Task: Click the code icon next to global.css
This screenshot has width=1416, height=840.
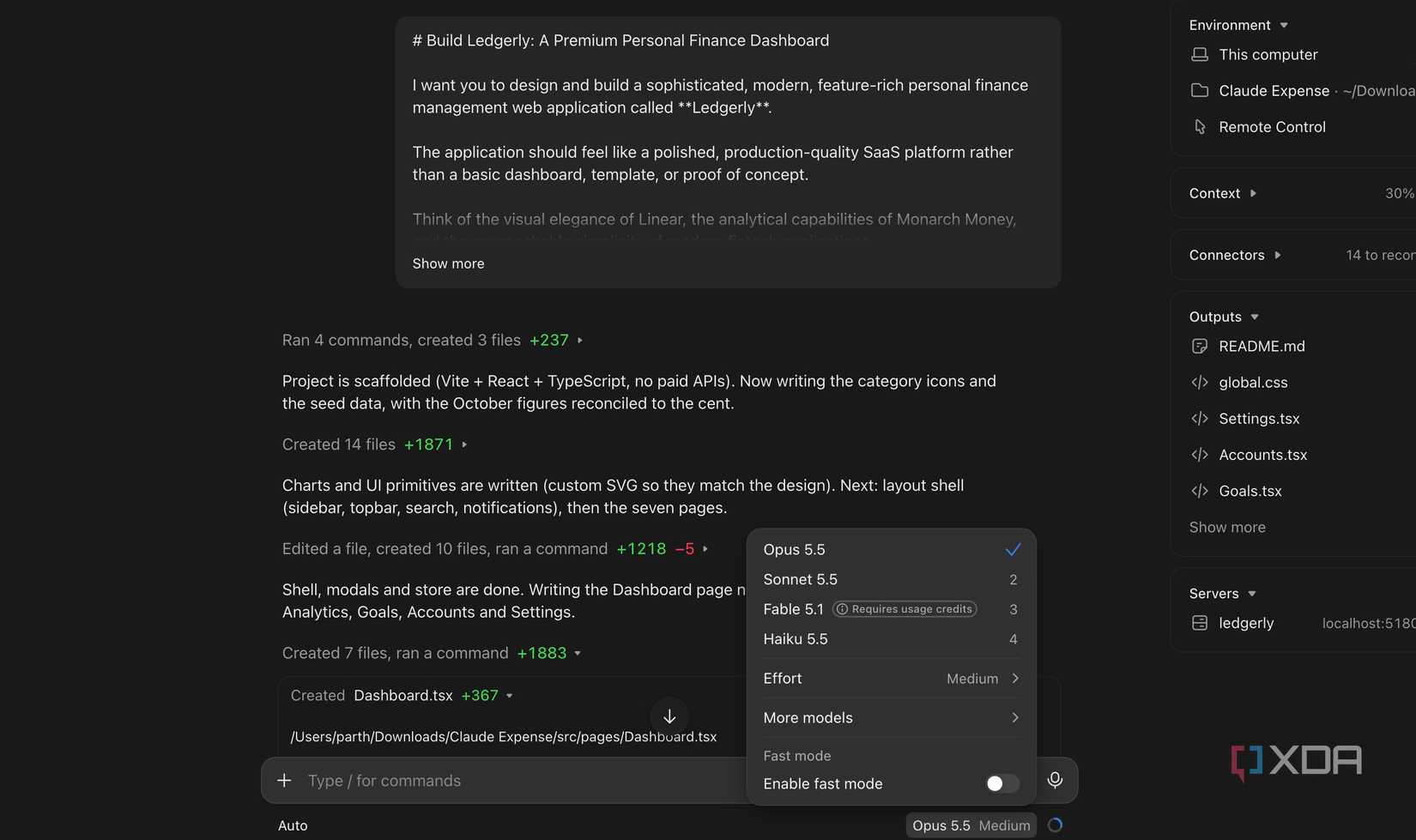Action: pos(1200,383)
